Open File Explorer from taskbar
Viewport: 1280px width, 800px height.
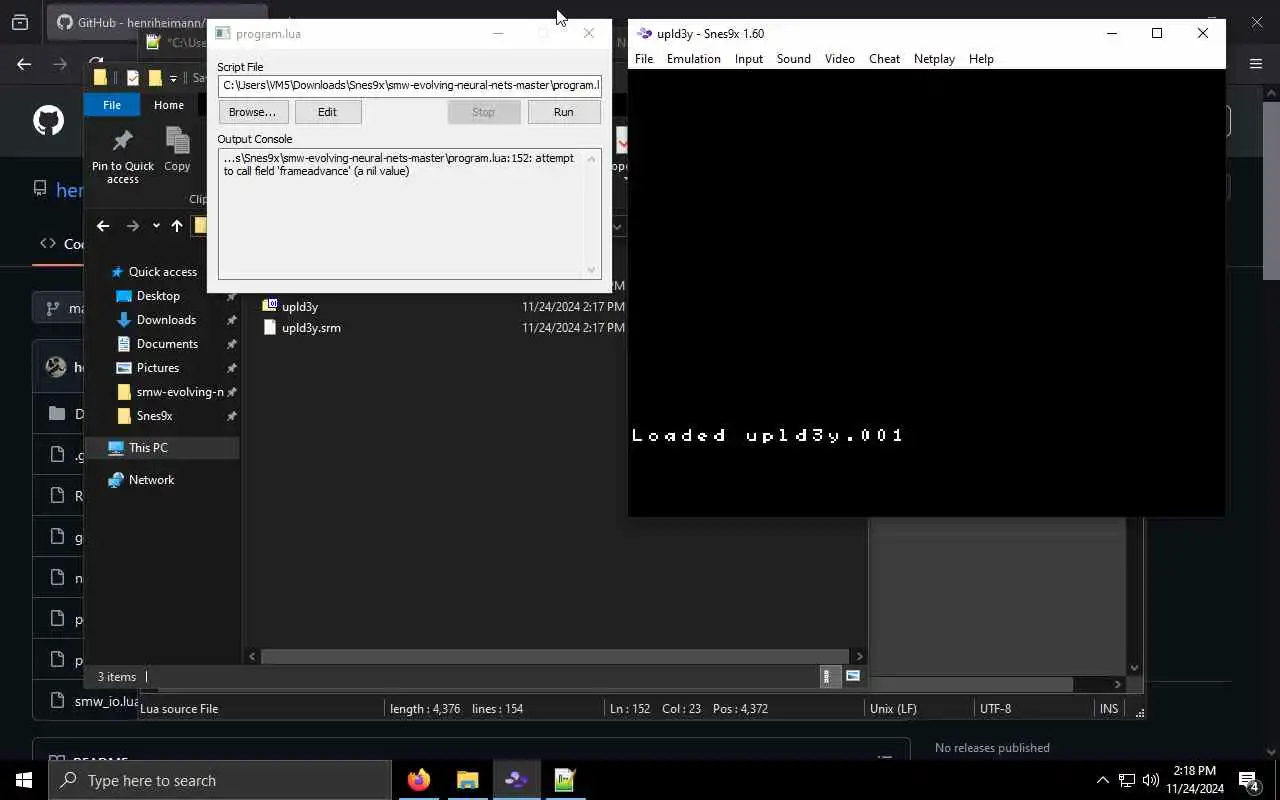(467, 780)
